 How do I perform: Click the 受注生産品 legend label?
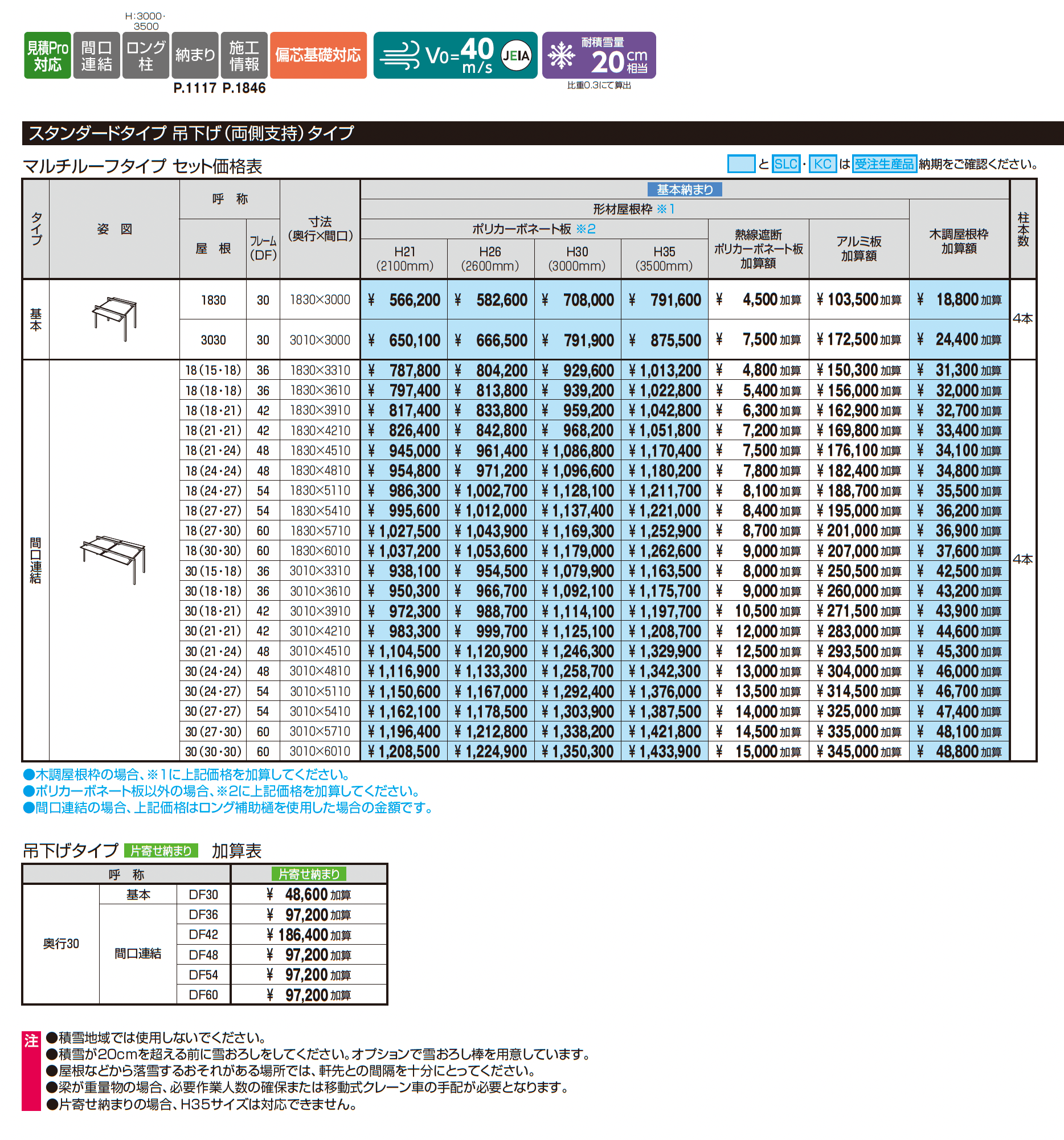coord(884,164)
